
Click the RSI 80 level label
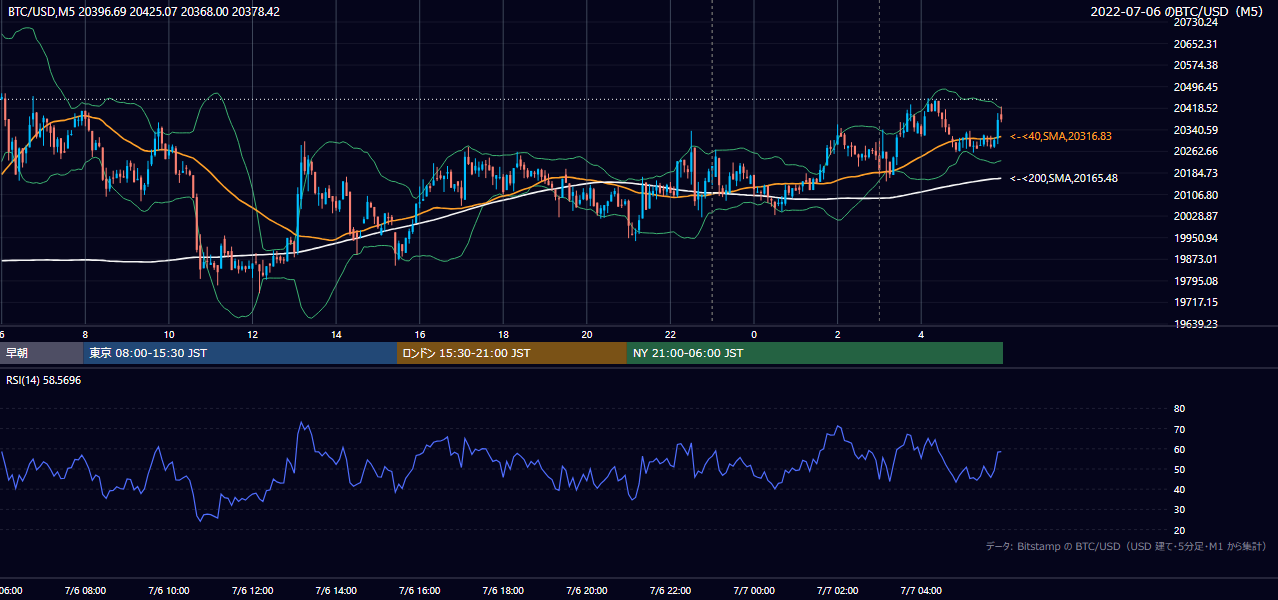coord(1179,409)
